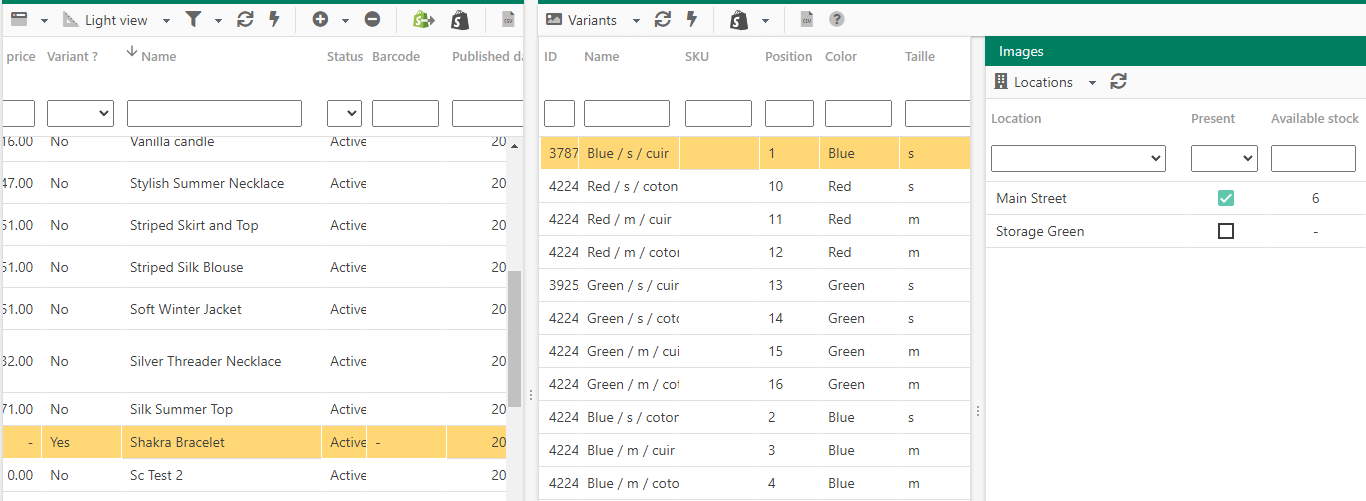
Task: Click the variant SKU filter field
Action: (718, 113)
